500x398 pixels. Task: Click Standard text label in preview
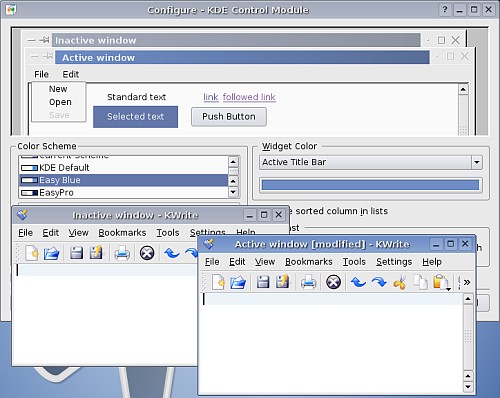(136, 97)
